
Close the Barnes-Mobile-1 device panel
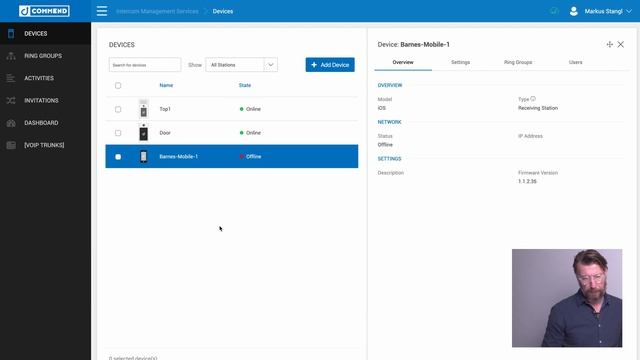click(620, 44)
